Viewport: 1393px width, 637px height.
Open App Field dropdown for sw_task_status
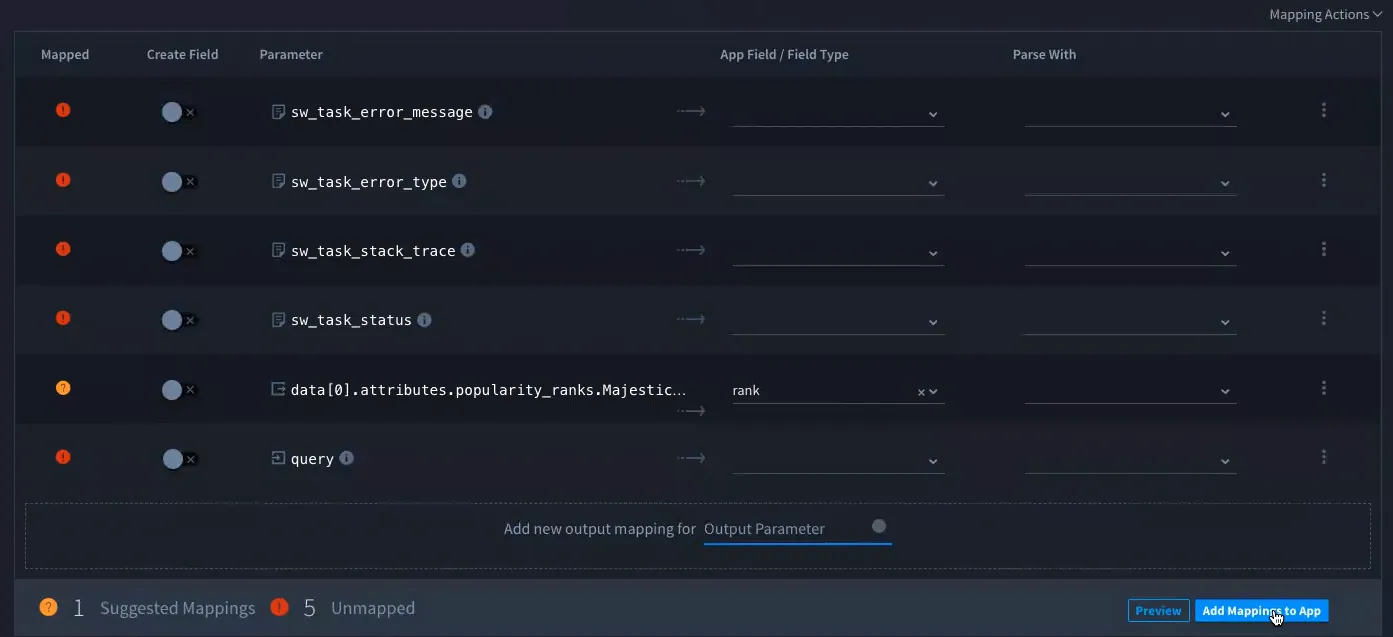point(838,322)
